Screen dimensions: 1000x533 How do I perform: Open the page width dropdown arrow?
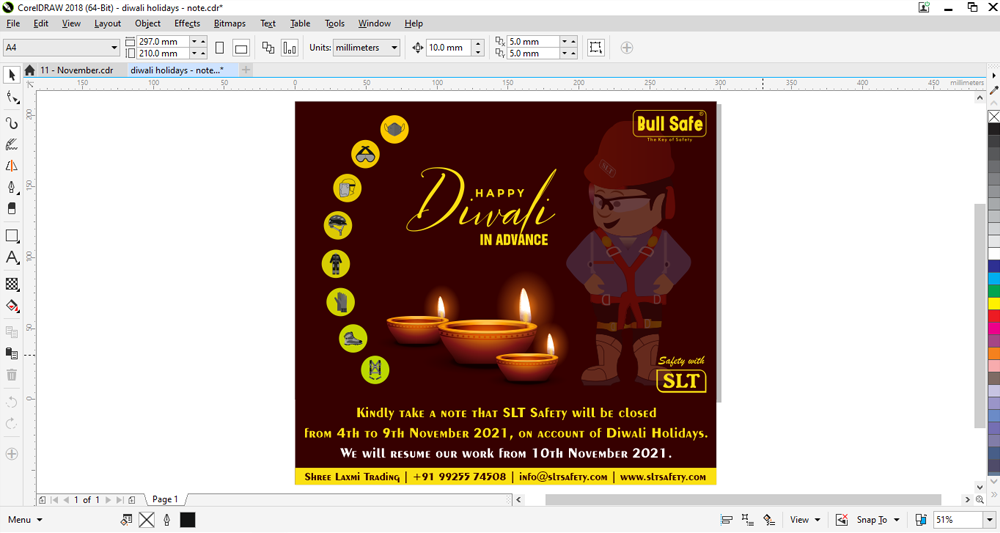point(194,41)
